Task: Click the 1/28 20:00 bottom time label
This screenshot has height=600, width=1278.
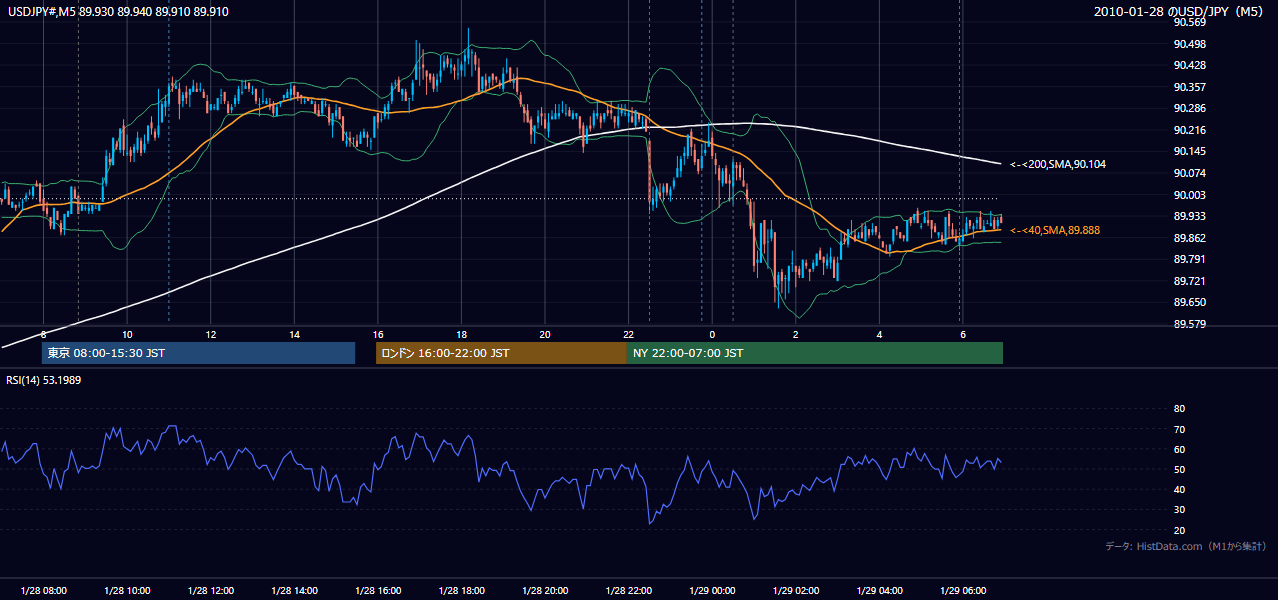Action: click(545, 590)
